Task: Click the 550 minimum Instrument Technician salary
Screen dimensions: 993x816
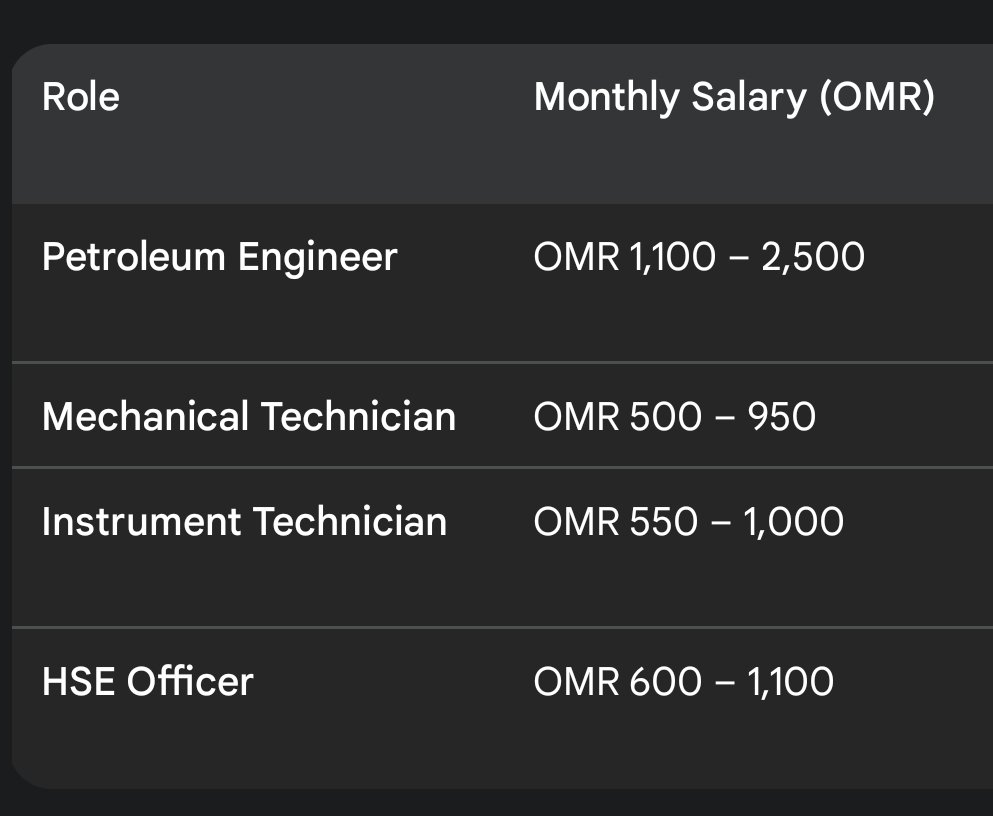Action: point(663,521)
